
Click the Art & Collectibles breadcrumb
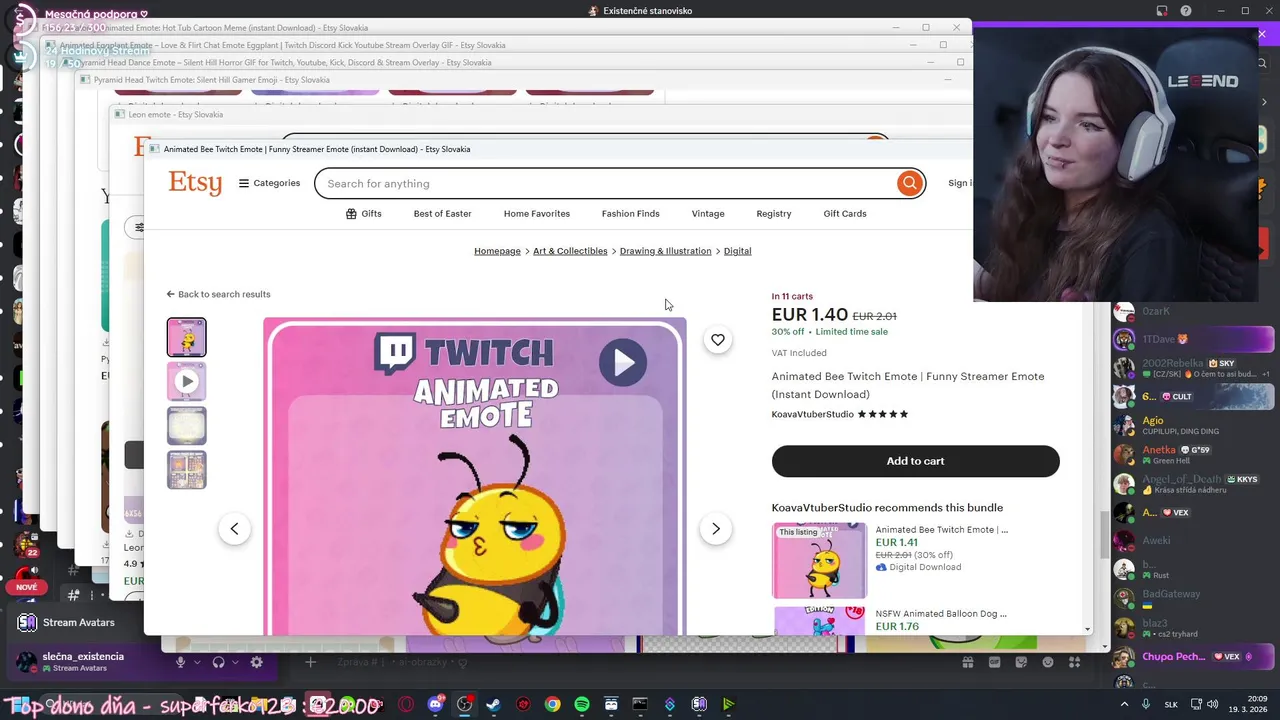pos(570,251)
